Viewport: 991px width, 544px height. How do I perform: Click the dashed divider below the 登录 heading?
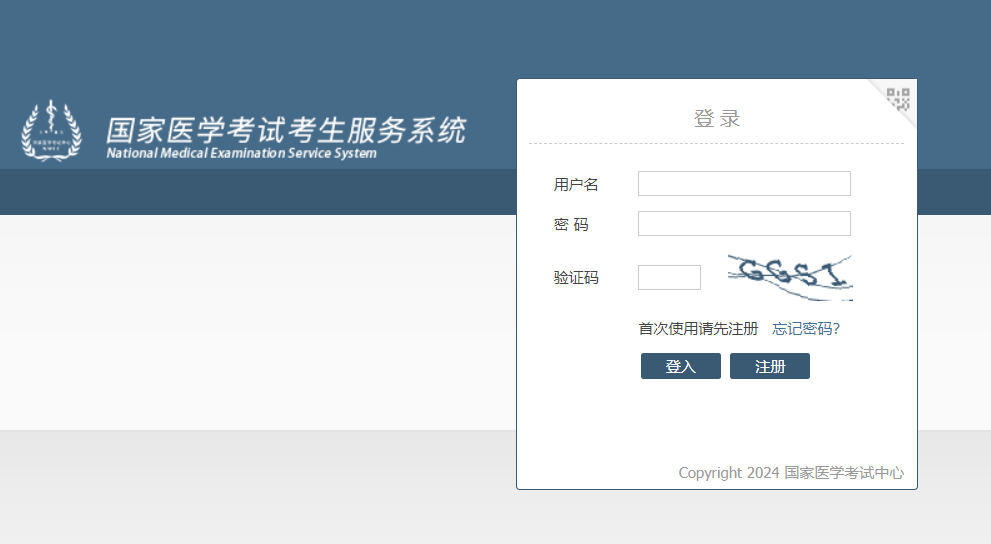(716, 144)
